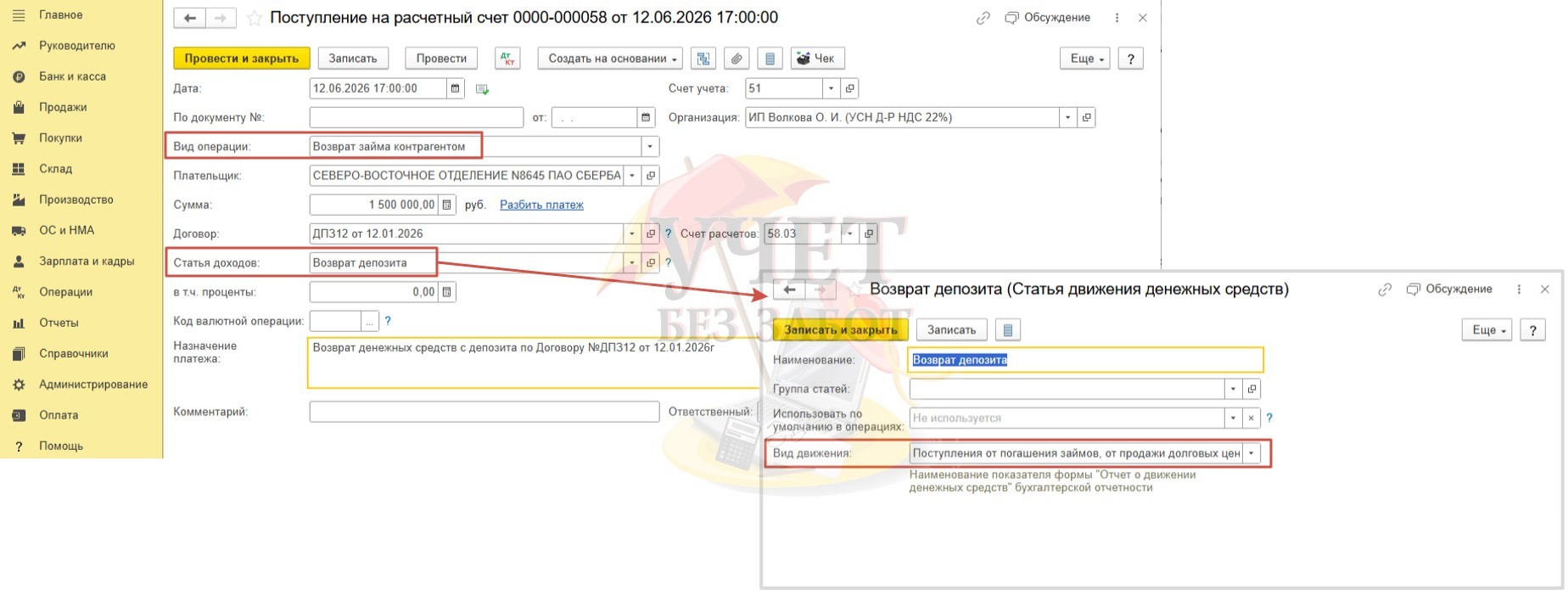1568x596 pixels.
Task: Open calculator for Сумма field
Action: tap(447, 205)
